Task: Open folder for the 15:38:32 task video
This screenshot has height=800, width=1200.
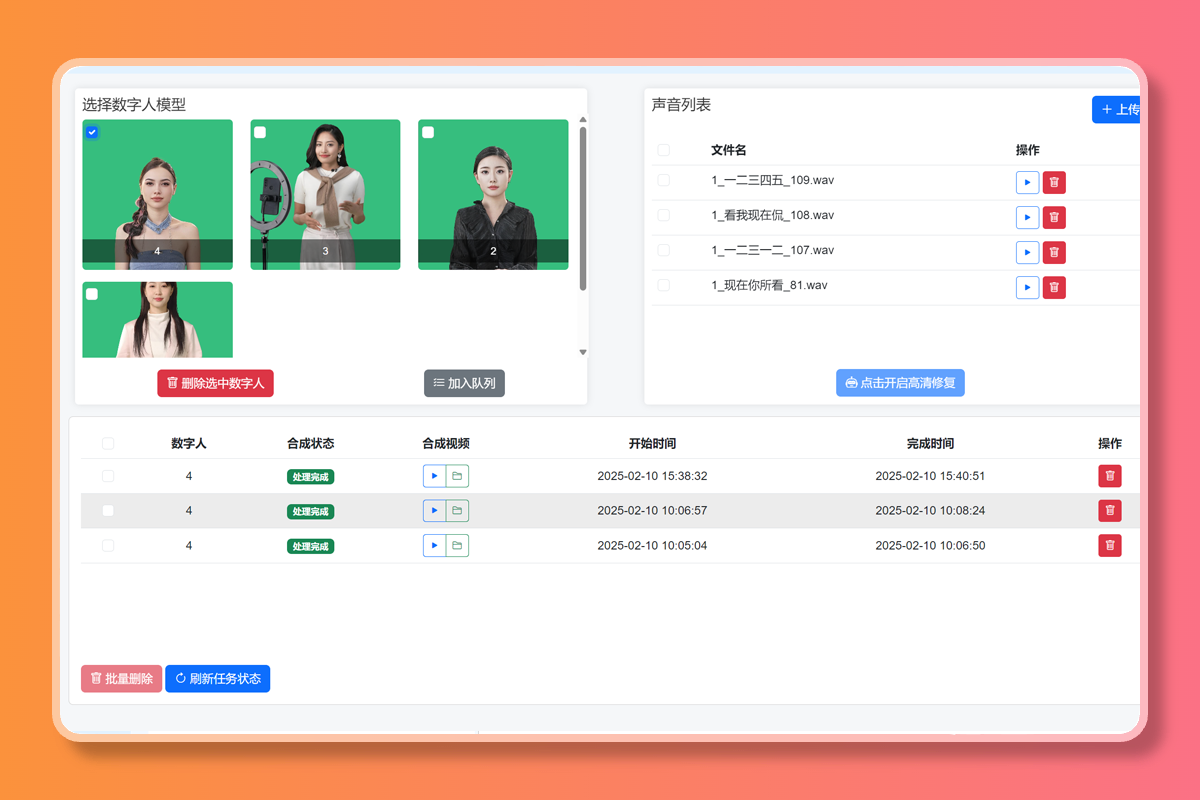Action: [457, 476]
